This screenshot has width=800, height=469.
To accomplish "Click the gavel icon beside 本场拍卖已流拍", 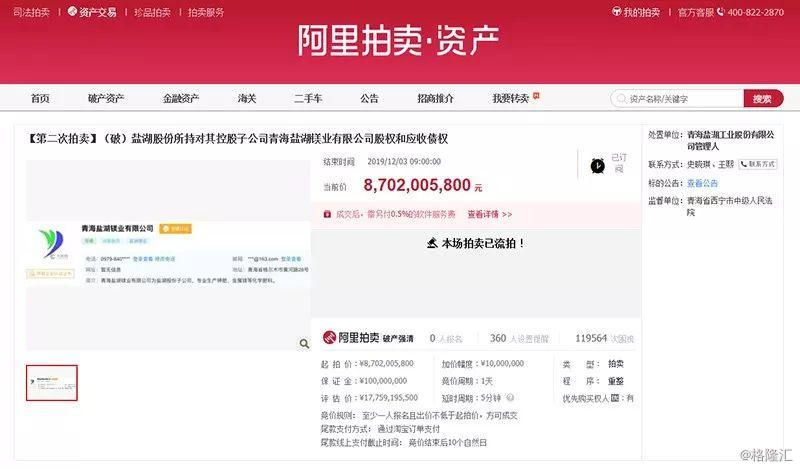I will click(x=432, y=243).
